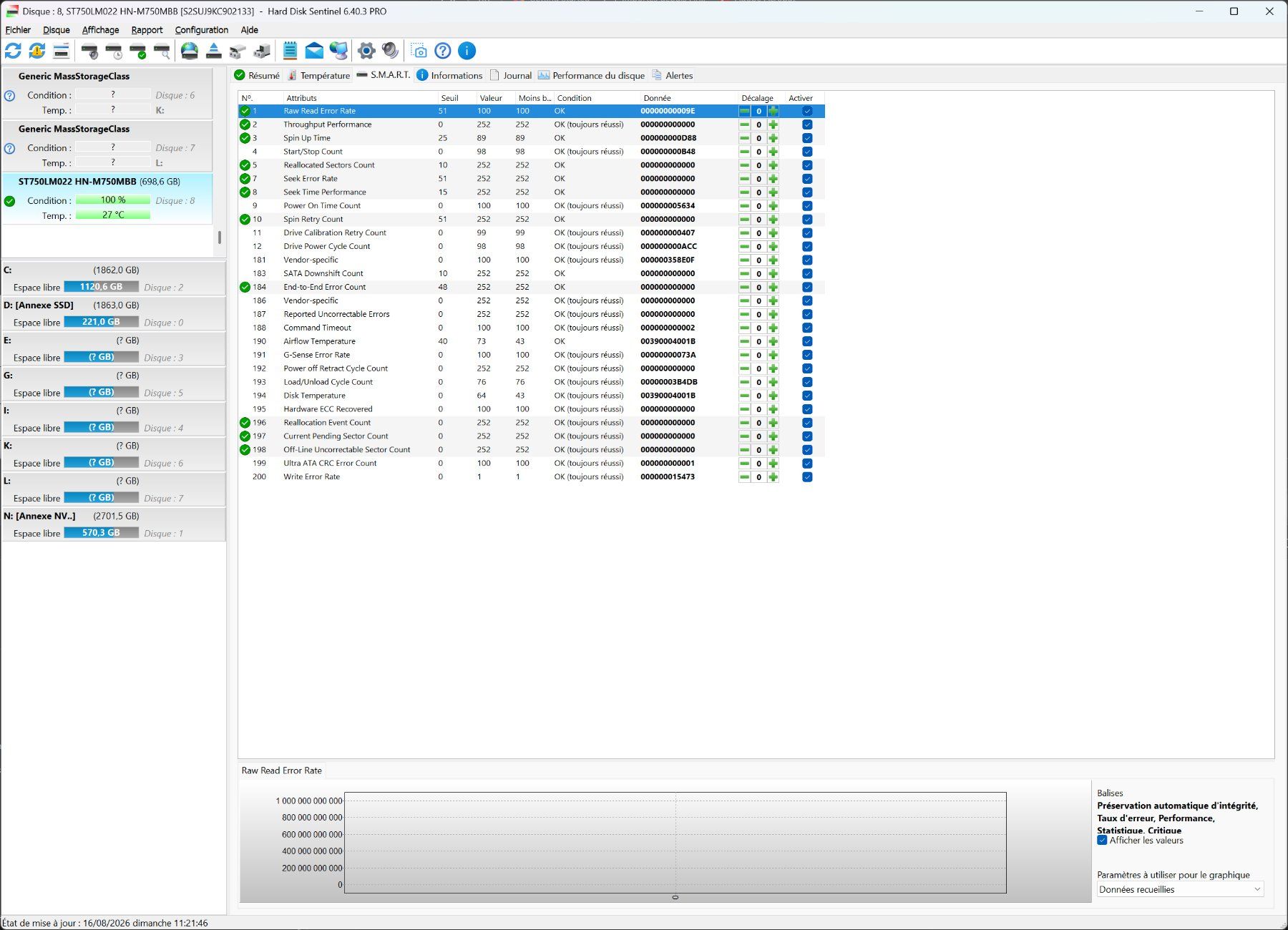The width and height of the screenshot is (1288, 930).
Task: Click the grey speaker sound icon
Action: coord(390,51)
